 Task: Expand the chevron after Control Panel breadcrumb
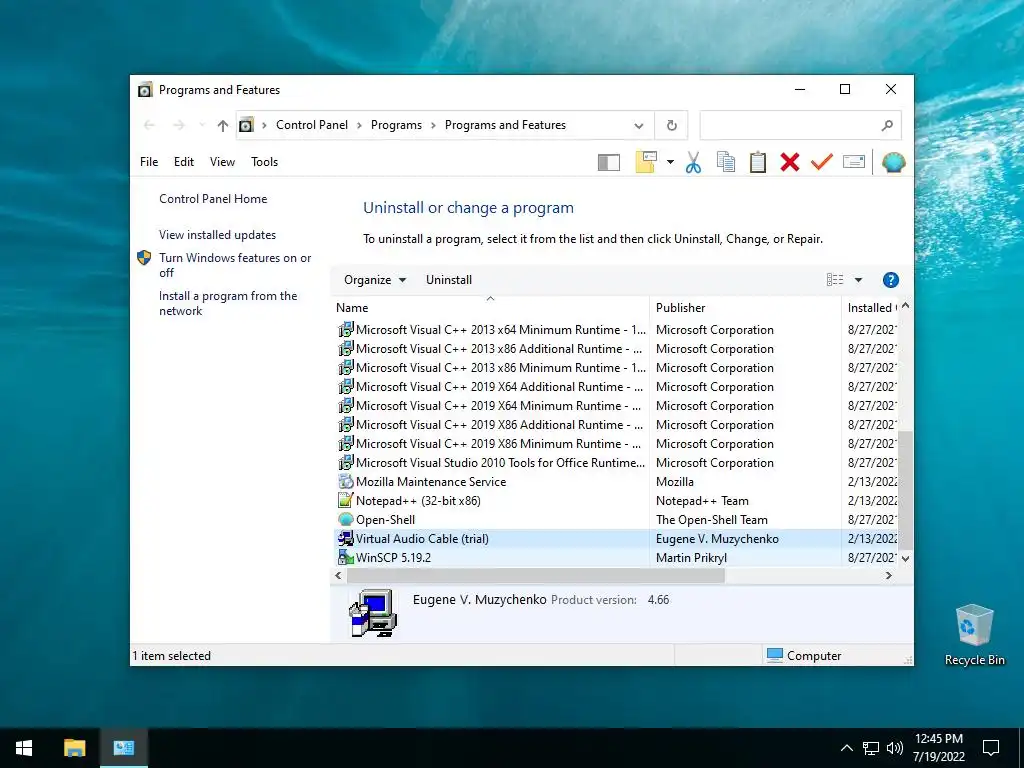(360, 125)
